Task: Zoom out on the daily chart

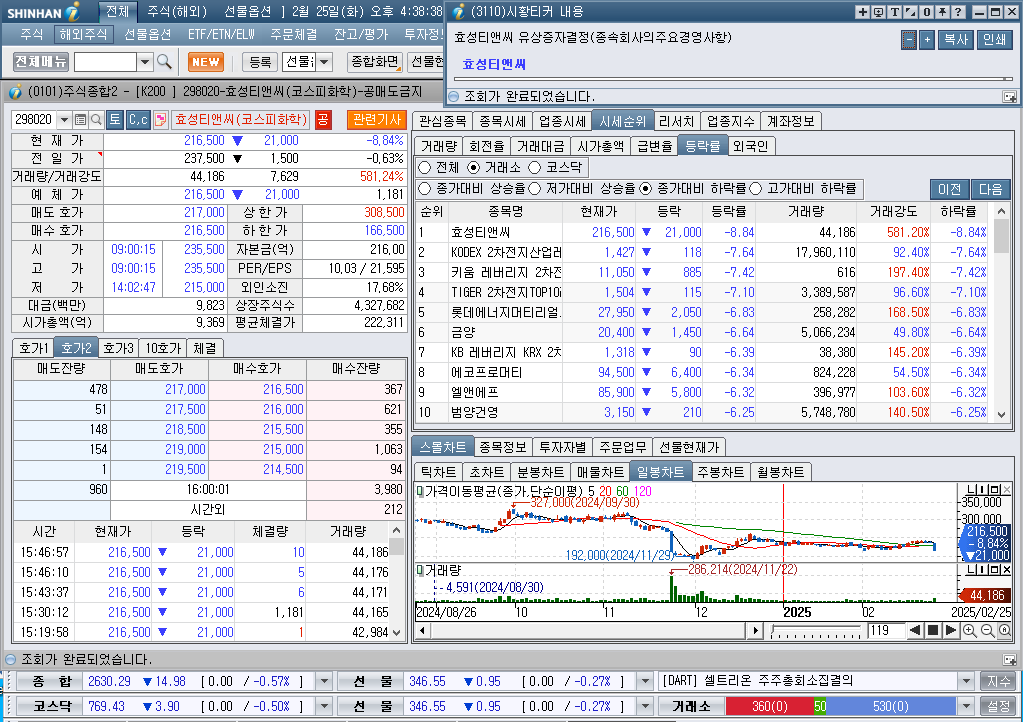Action: click(x=987, y=631)
